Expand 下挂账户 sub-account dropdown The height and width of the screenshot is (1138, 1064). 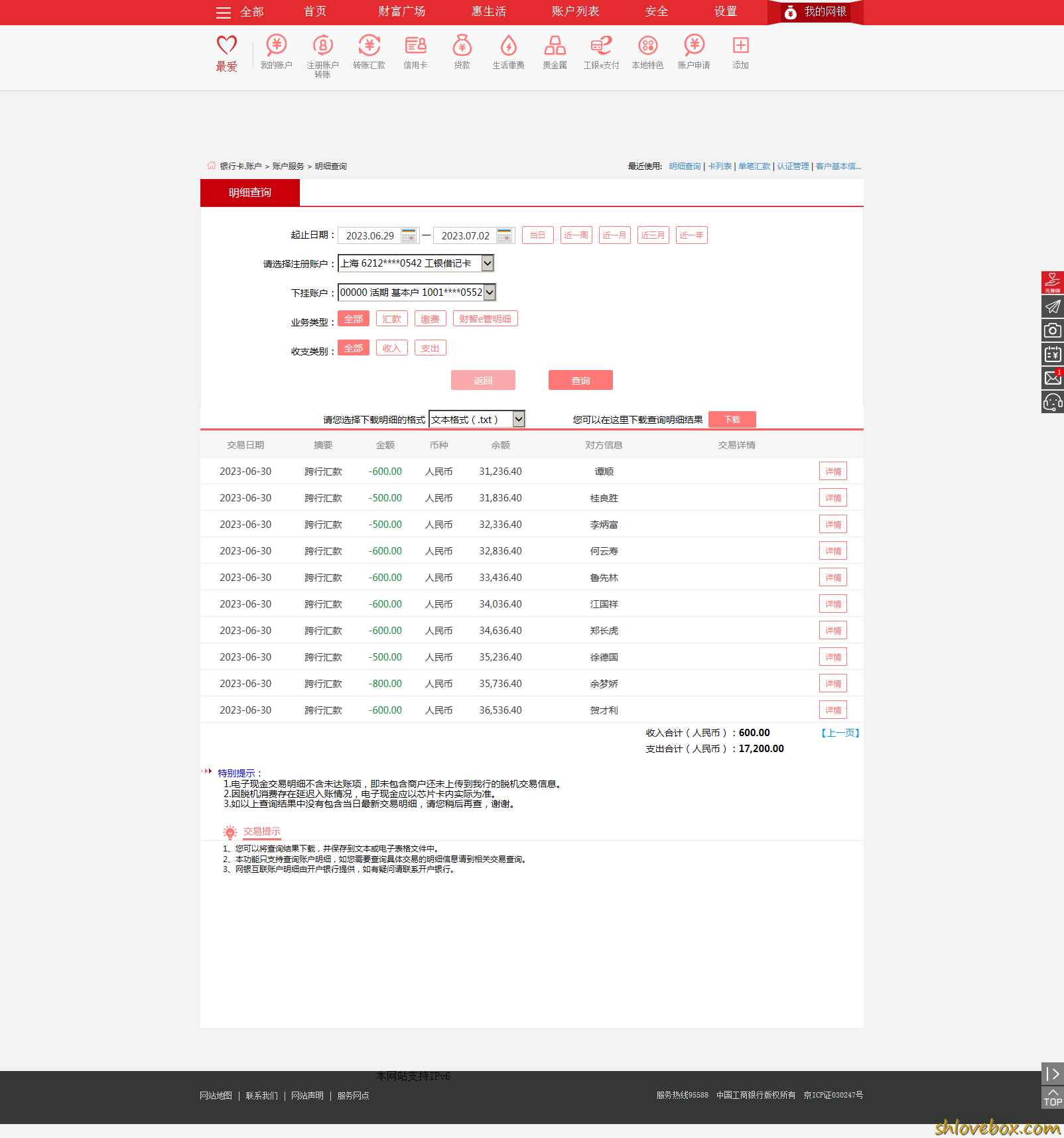click(x=417, y=292)
